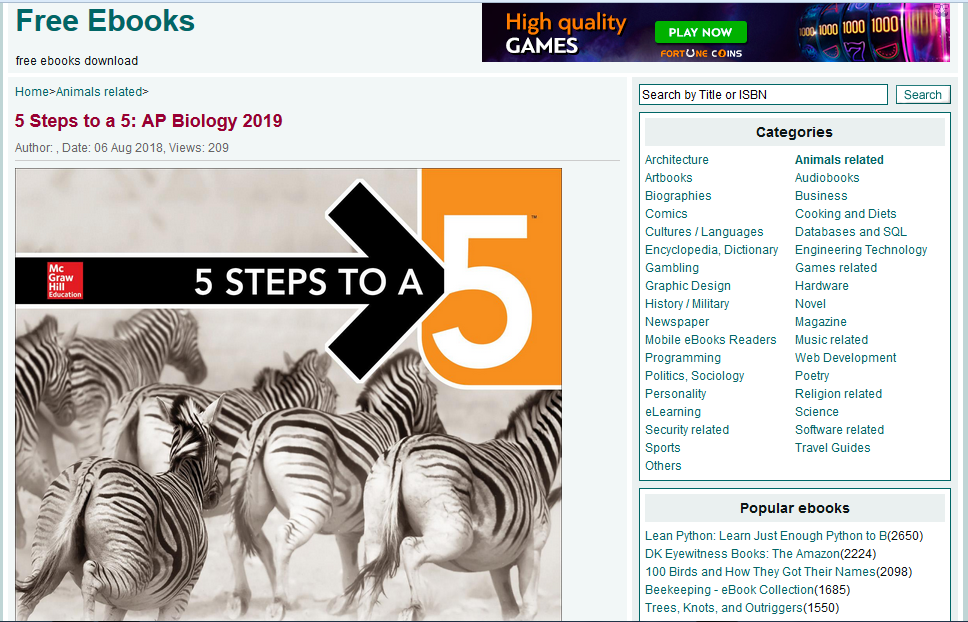
Task: Open the Newspaper category
Action: tap(677, 321)
